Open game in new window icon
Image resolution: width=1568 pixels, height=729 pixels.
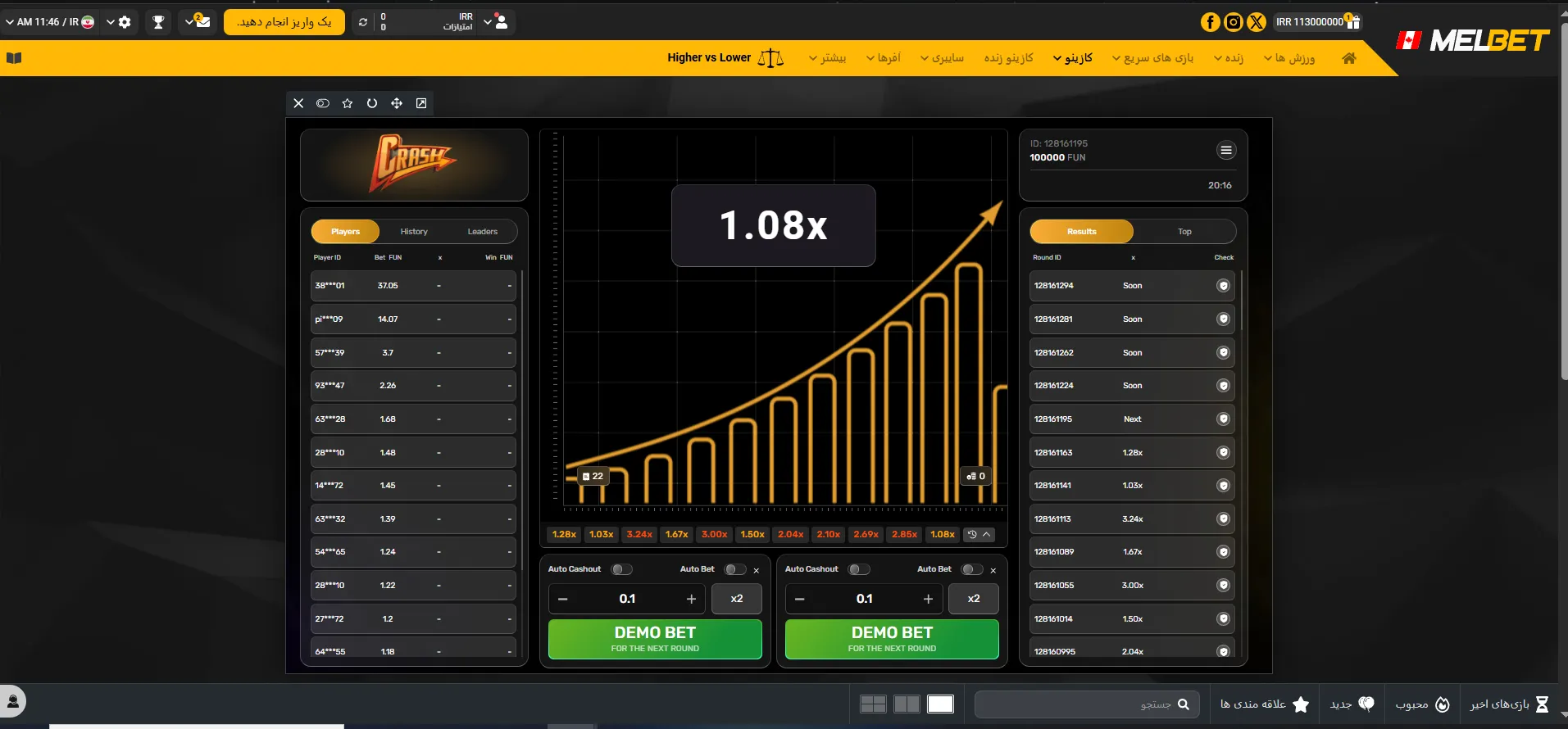tap(421, 103)
